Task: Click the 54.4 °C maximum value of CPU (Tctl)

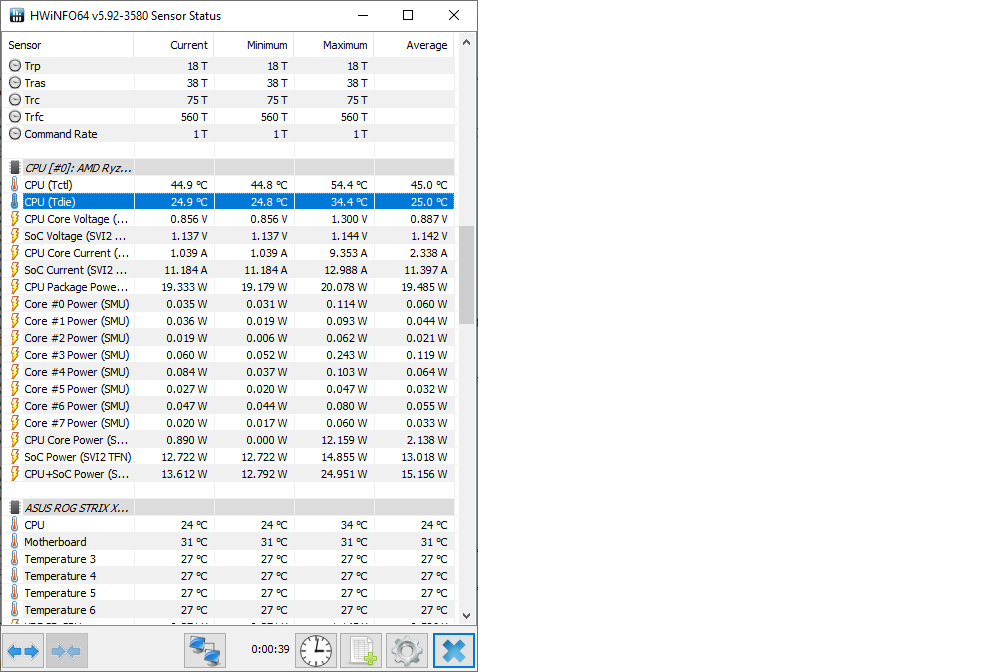Action: tap(349, 185)
